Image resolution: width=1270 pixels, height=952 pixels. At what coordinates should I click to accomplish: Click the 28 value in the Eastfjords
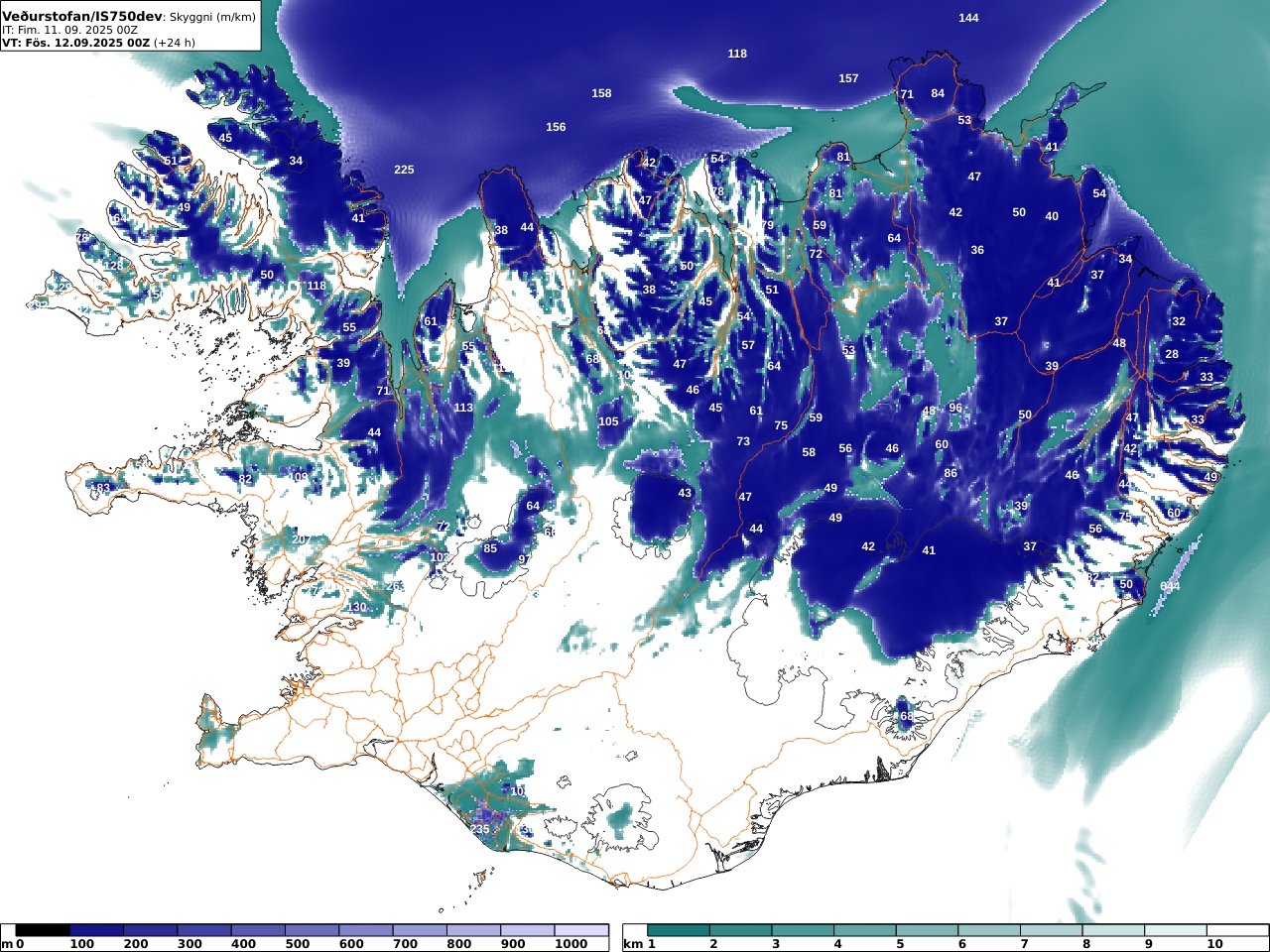point(1172,354)
